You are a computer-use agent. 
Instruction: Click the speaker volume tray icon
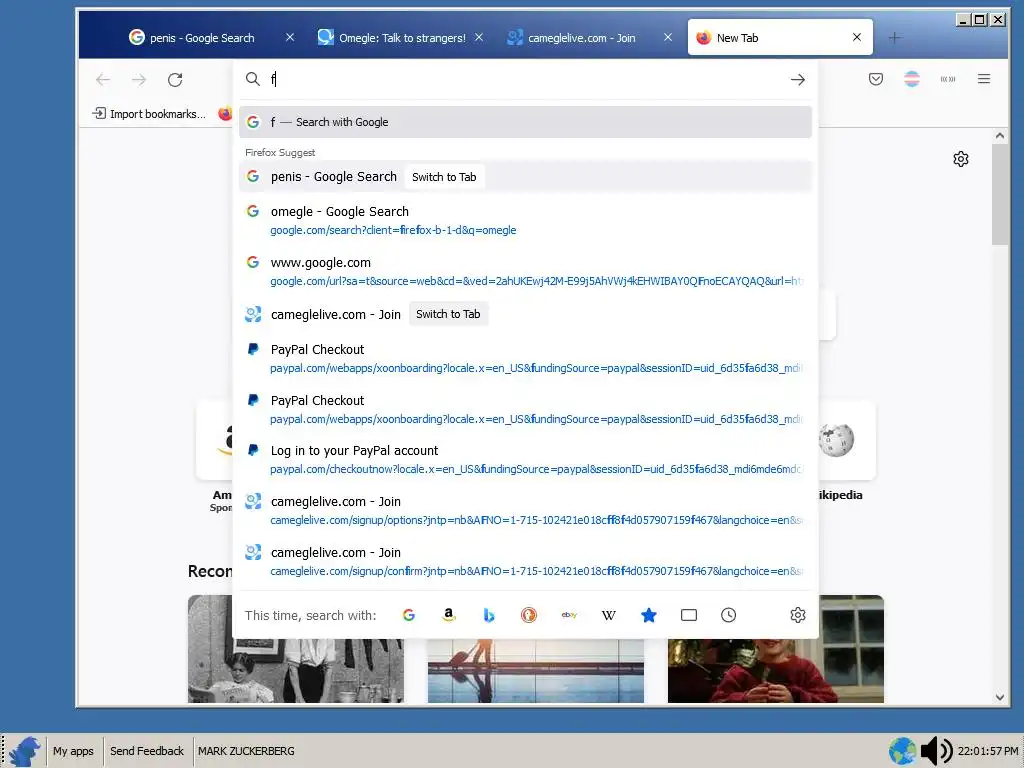[x=936, y=751]
